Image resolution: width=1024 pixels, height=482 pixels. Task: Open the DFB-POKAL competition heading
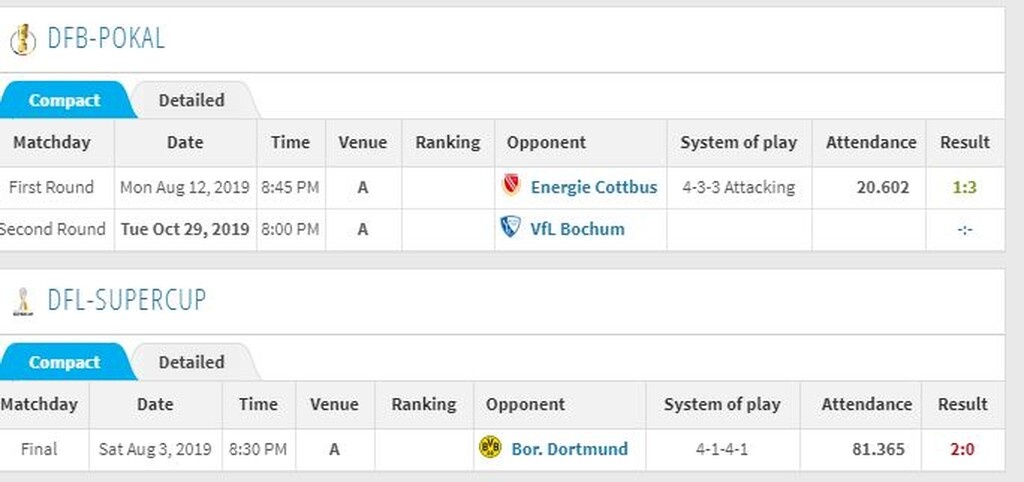[106, 39]
